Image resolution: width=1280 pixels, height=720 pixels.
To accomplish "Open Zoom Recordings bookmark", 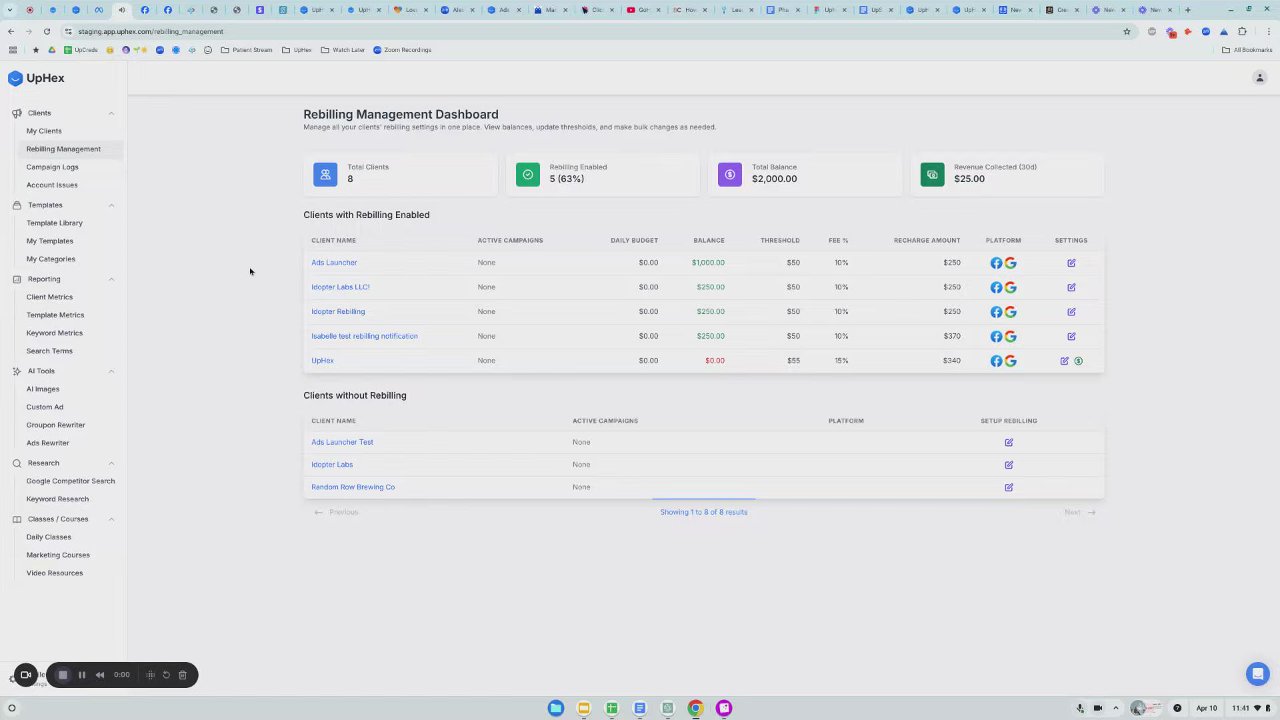I will click(x=402, y=50).
